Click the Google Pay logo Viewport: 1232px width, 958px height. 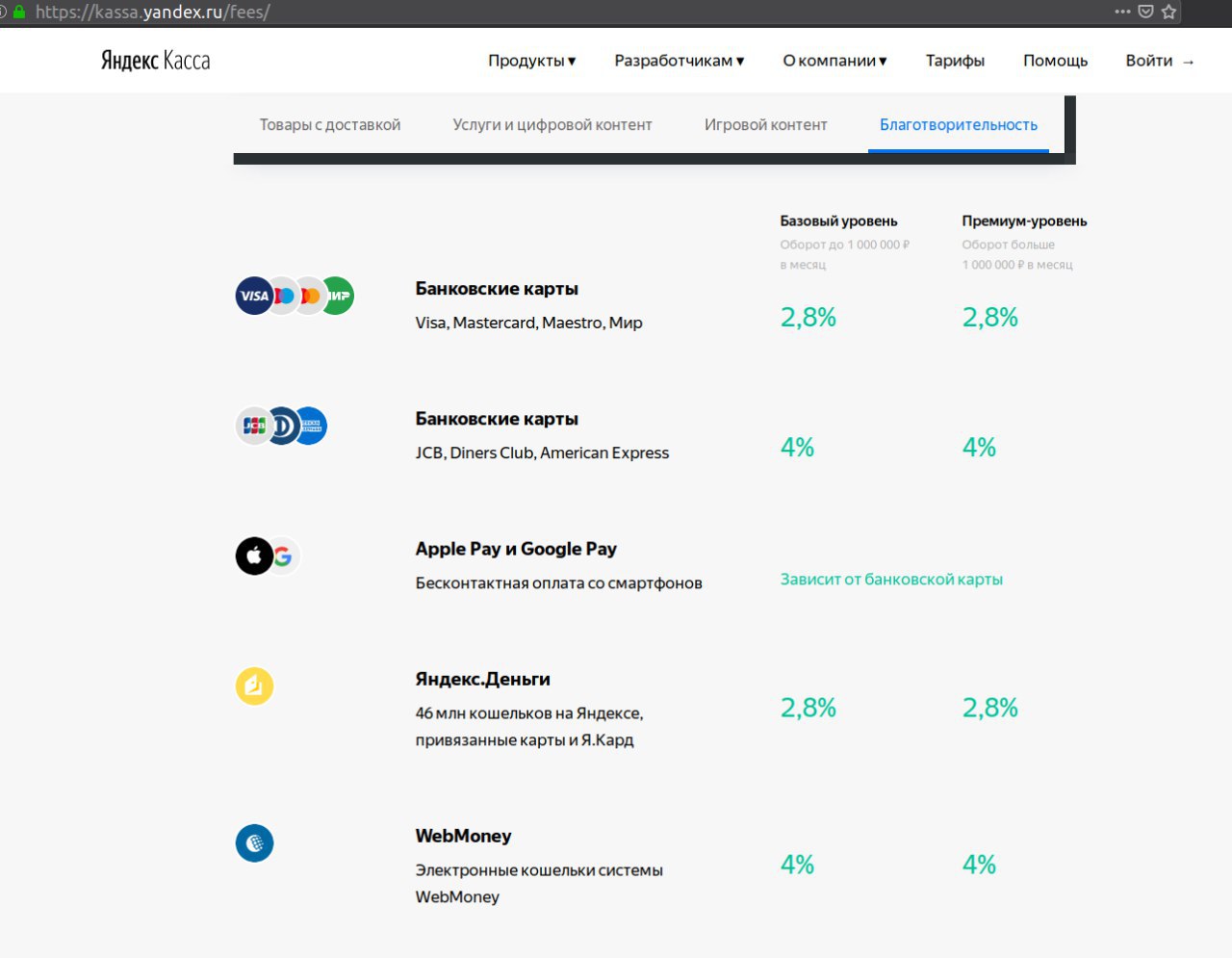point(284,557)
